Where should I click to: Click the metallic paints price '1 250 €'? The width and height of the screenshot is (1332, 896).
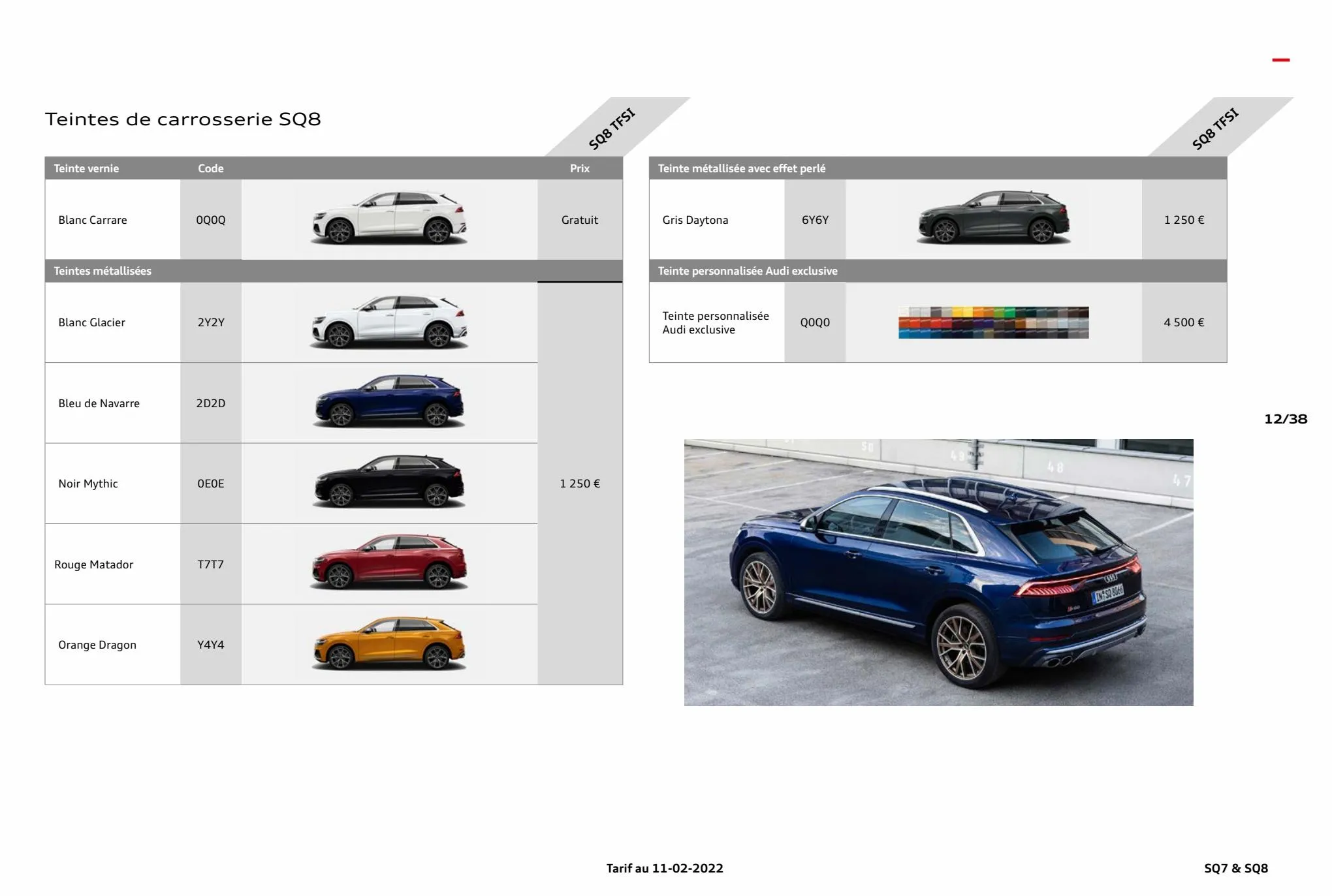[580, 484]
